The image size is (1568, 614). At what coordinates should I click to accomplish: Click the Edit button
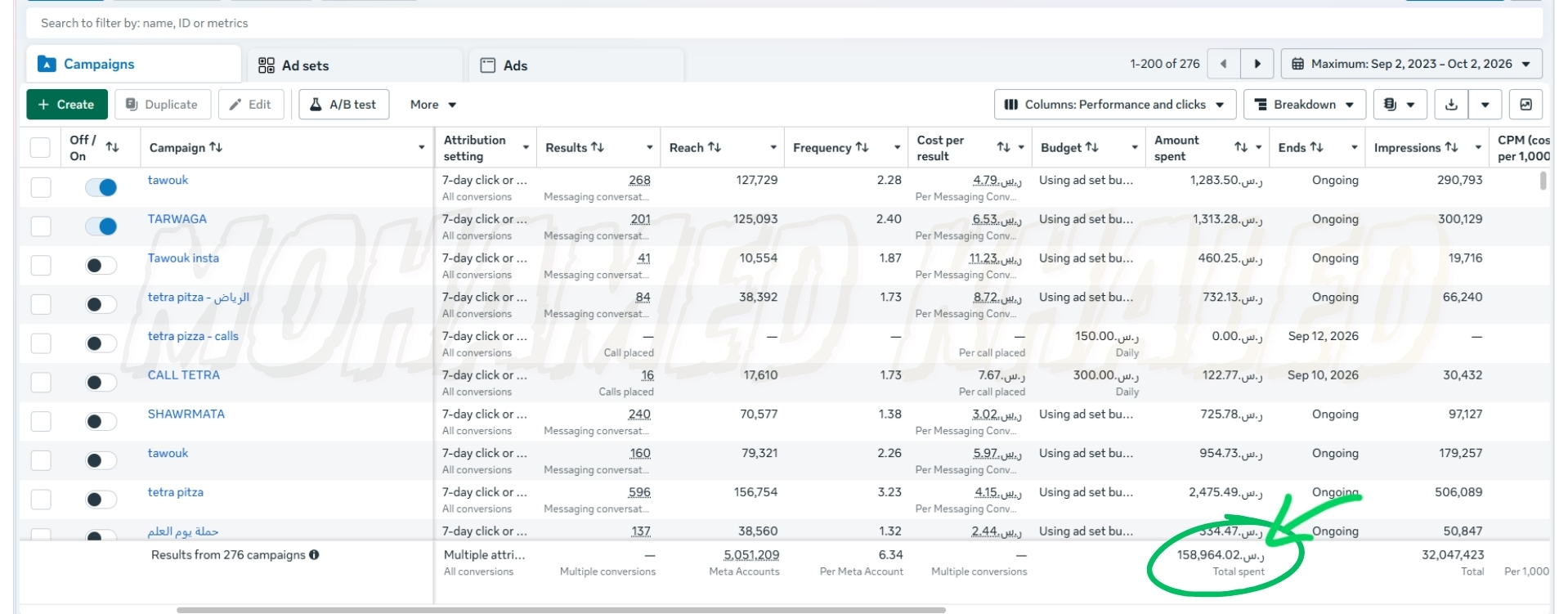[x=251, y=105]
